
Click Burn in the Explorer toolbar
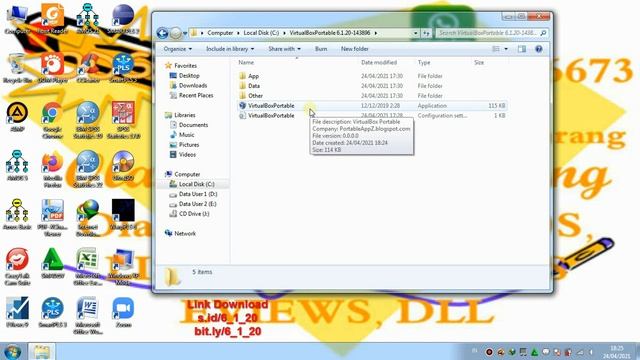[x=321, y=49]
